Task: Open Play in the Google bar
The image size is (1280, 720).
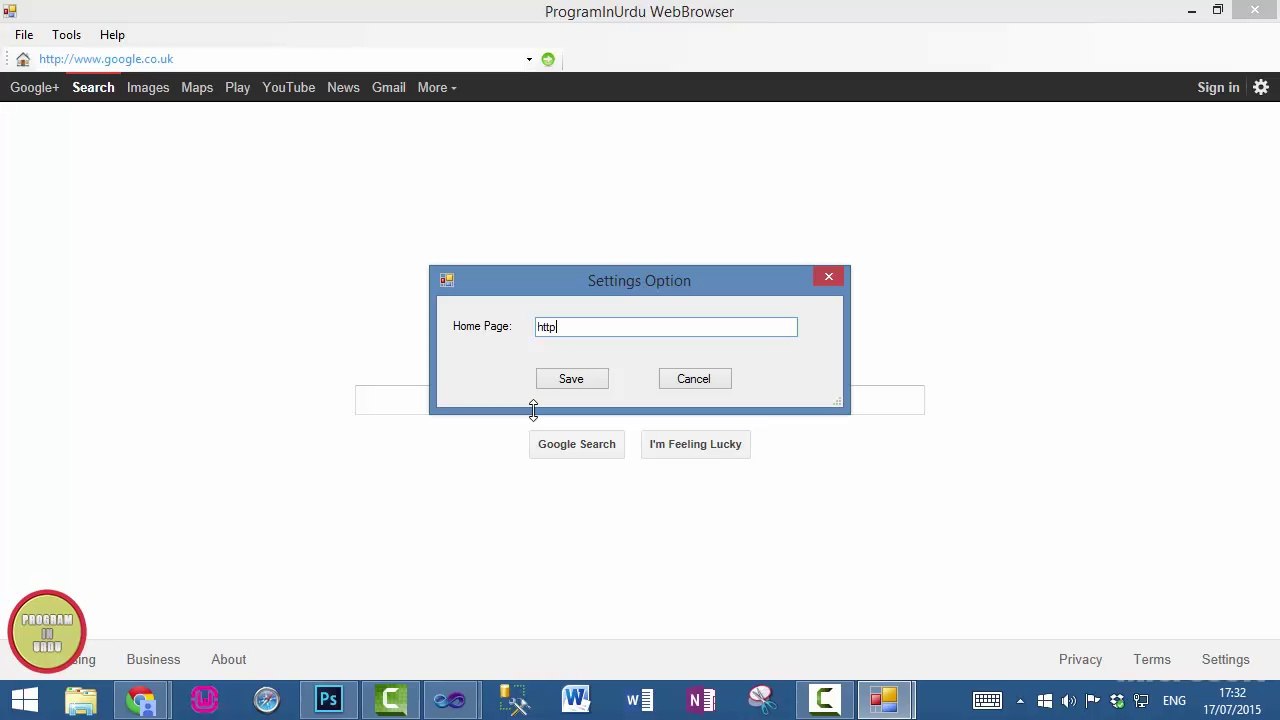Action: pyautogui.click(x=238, y=87)
